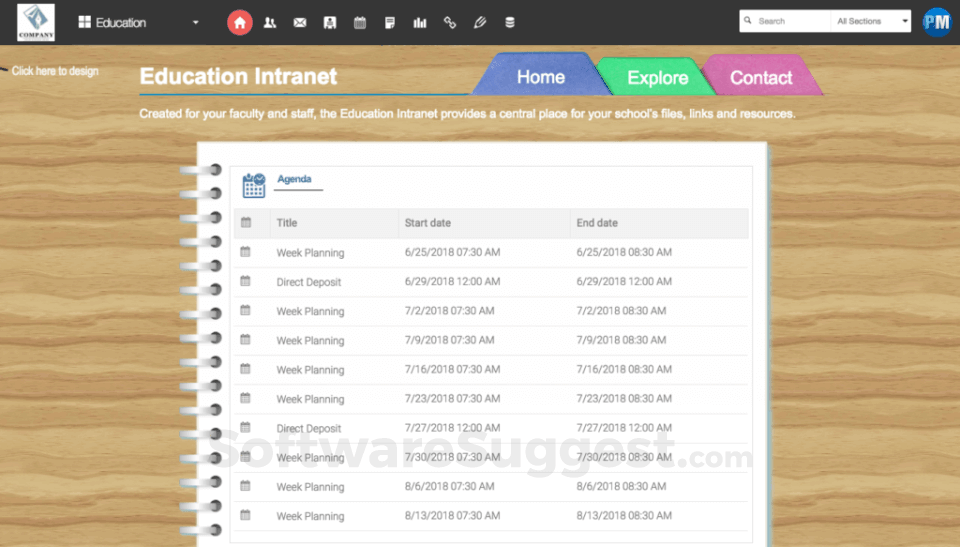Click start date 6/25/2018 07:30 AM

[452, 252]
